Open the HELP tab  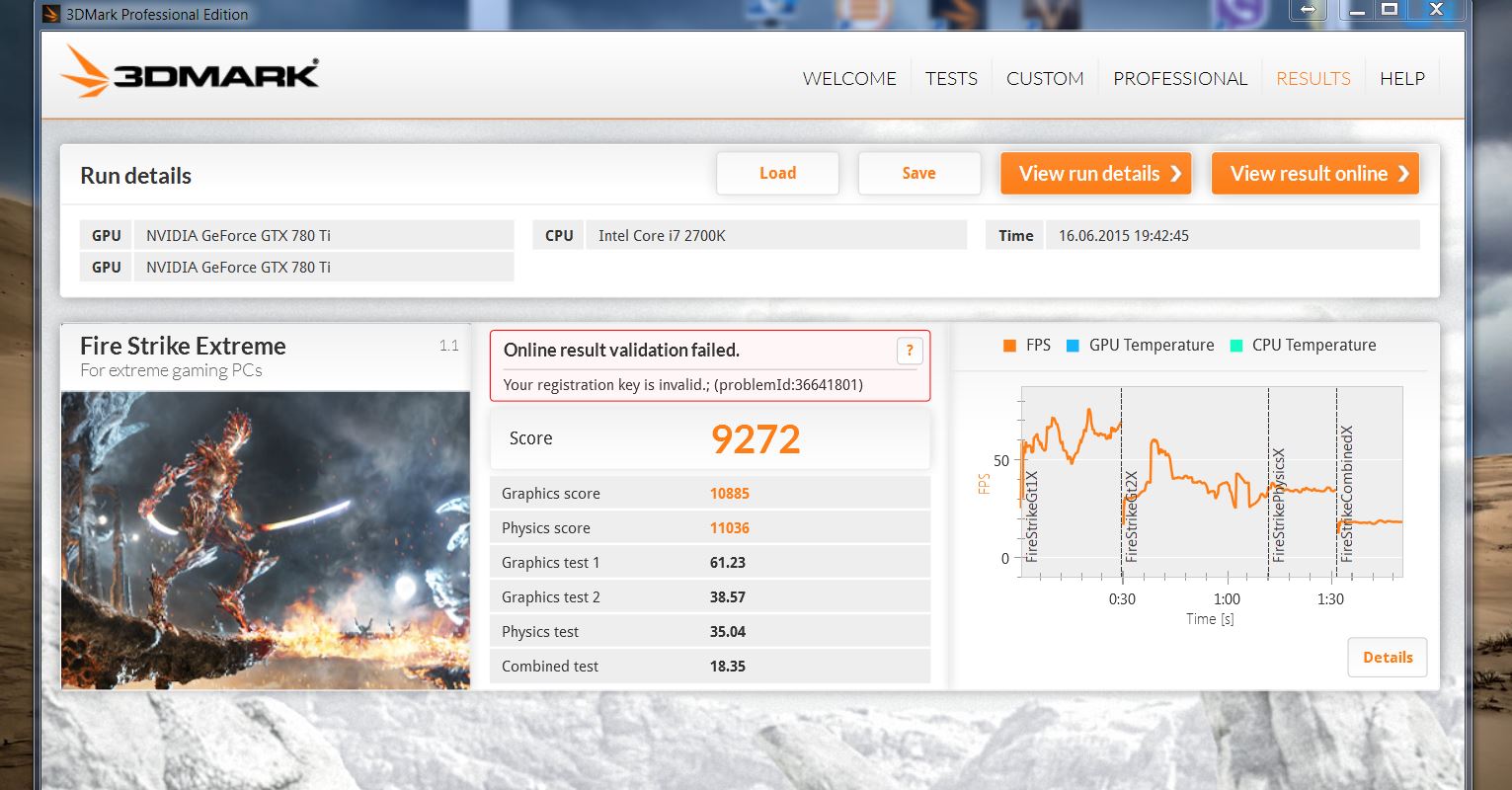point(1402,79)
